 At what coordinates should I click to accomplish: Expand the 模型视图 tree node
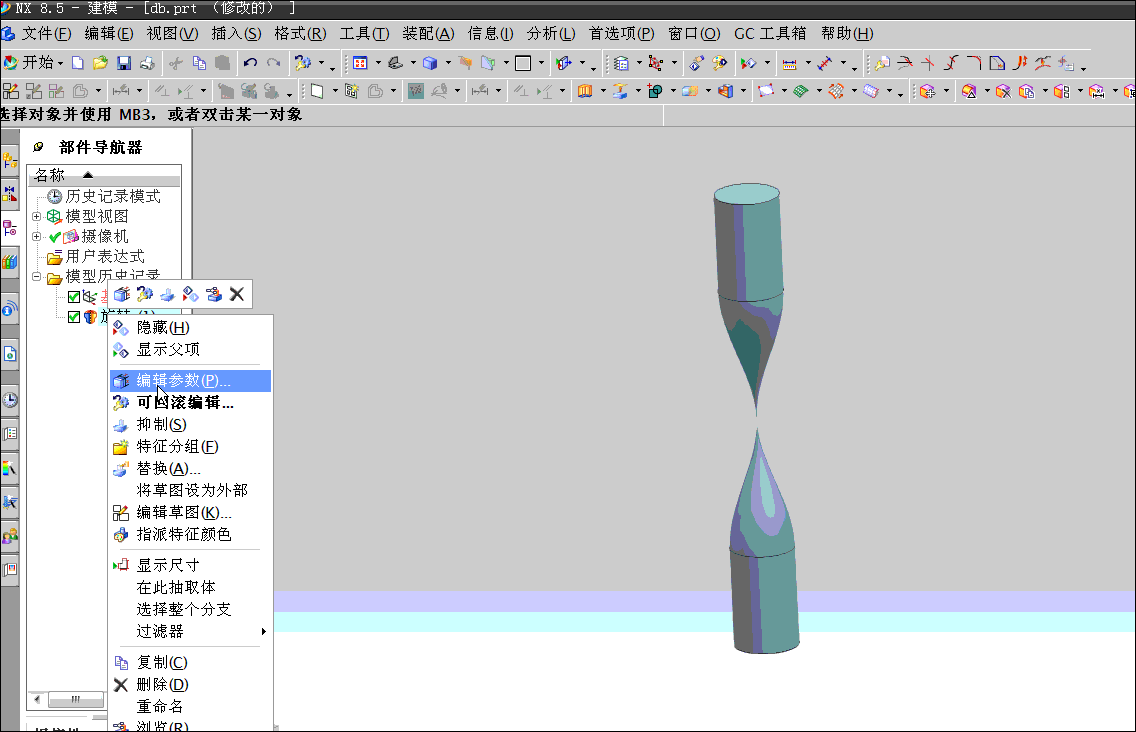36,216
